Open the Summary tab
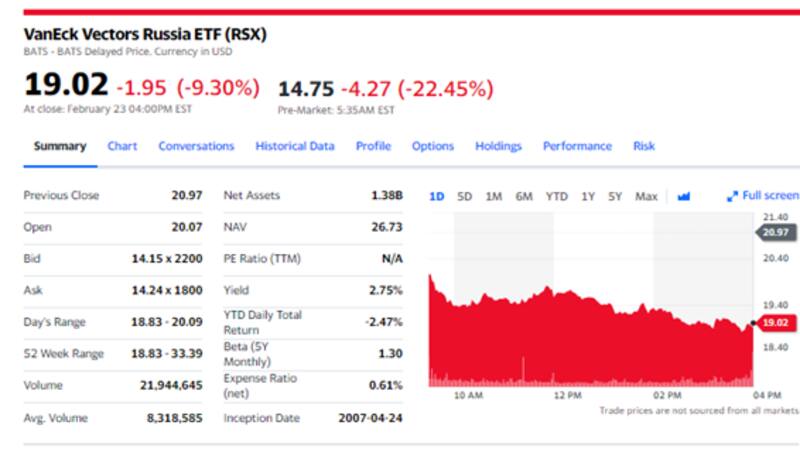Screen dimensions: 800x456 point(60,146)
